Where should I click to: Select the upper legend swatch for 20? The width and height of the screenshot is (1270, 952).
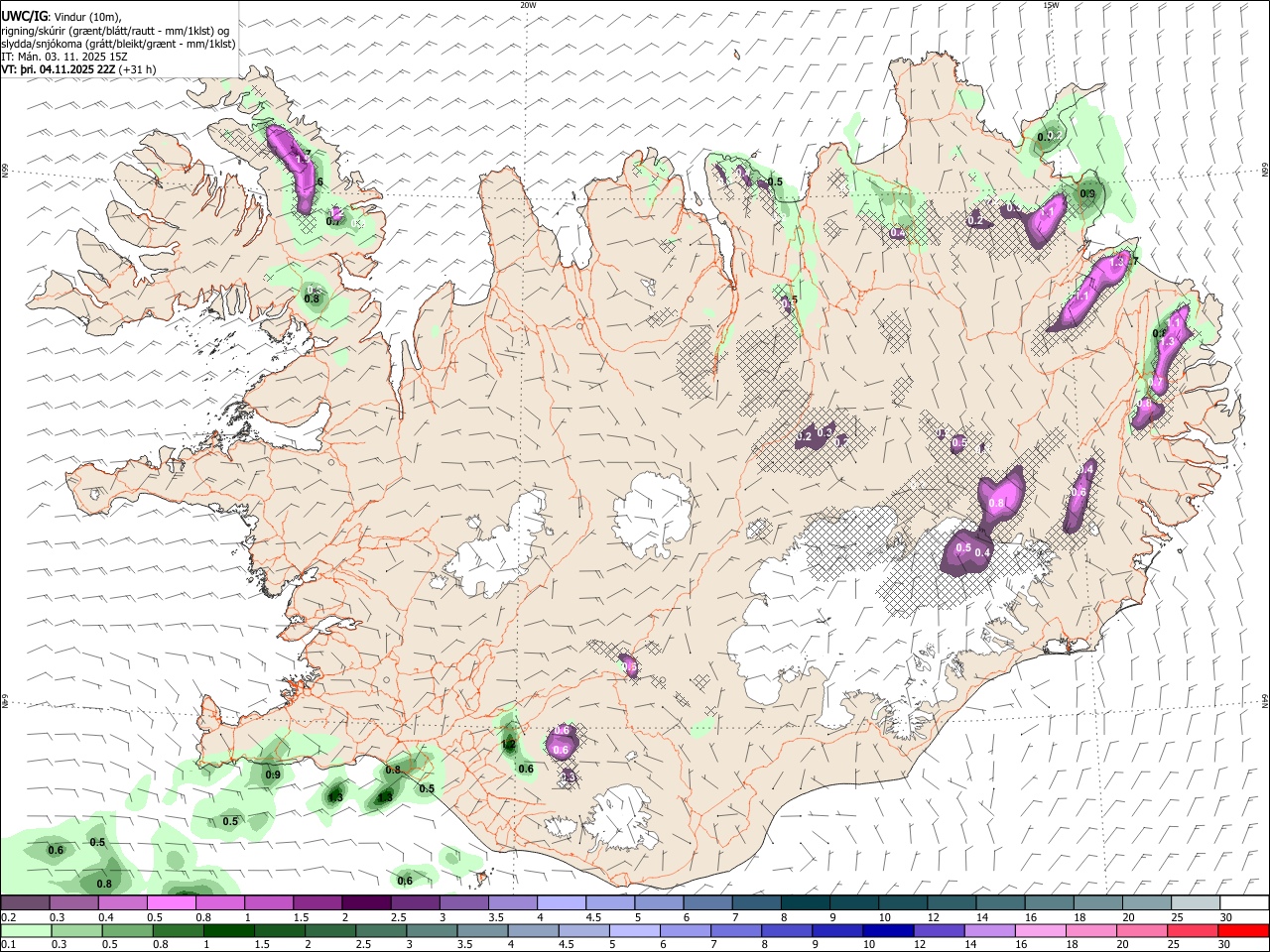coord(1147,902)
